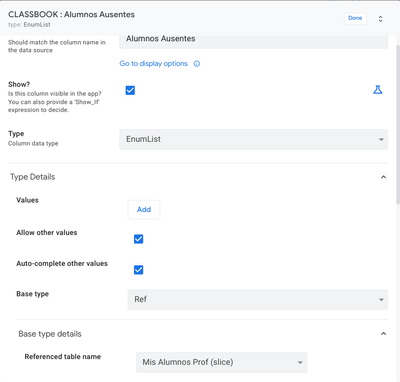400x382 pixels.
Task: Toggle the Show? checkbox
Action: pyautogui.click(x=130, y=90)
